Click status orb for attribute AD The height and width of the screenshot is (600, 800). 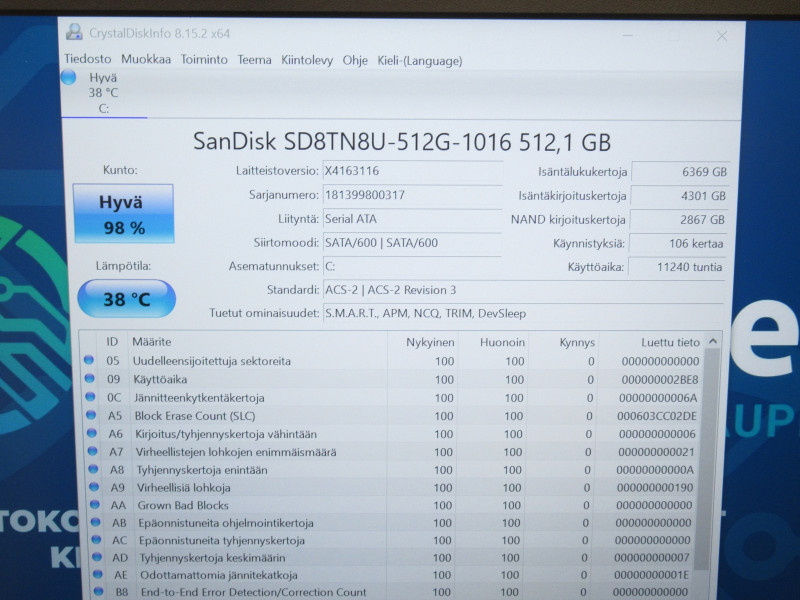(x=97, y=557)
